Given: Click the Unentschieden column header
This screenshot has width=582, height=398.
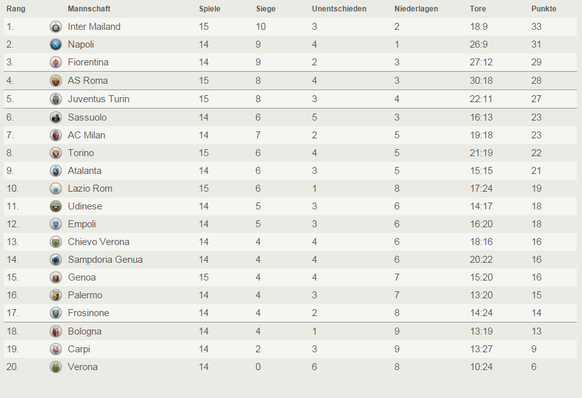Looking at the screenshot, I should pos(339,9).
